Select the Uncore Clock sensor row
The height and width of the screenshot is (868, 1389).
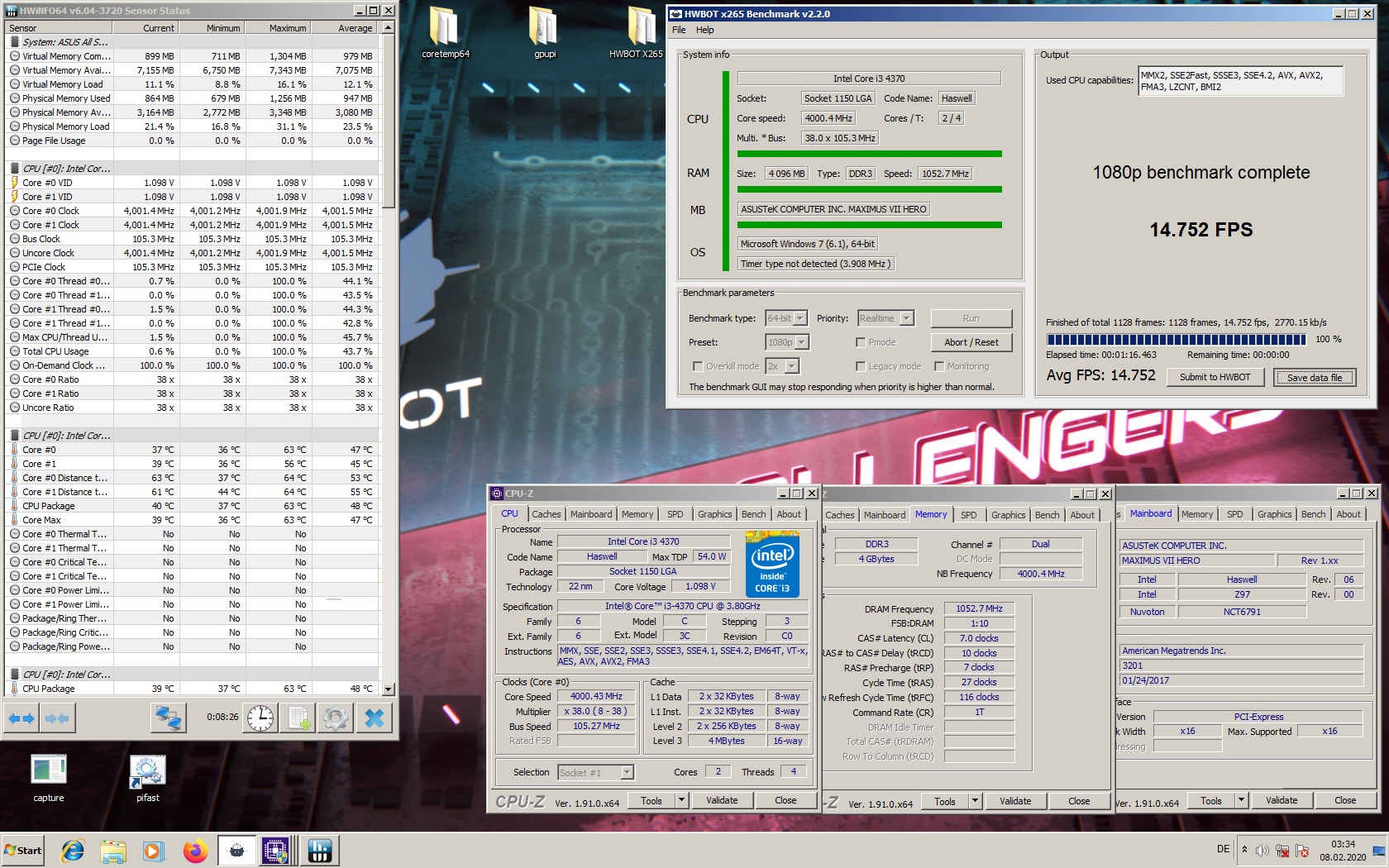pos(192,253)
